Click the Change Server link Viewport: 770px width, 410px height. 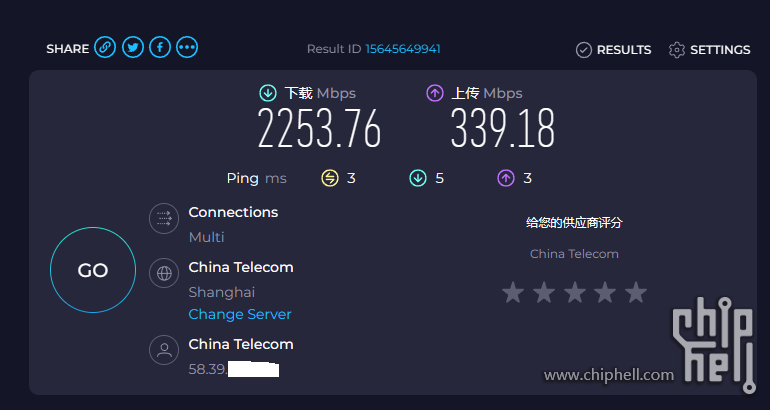240,314
